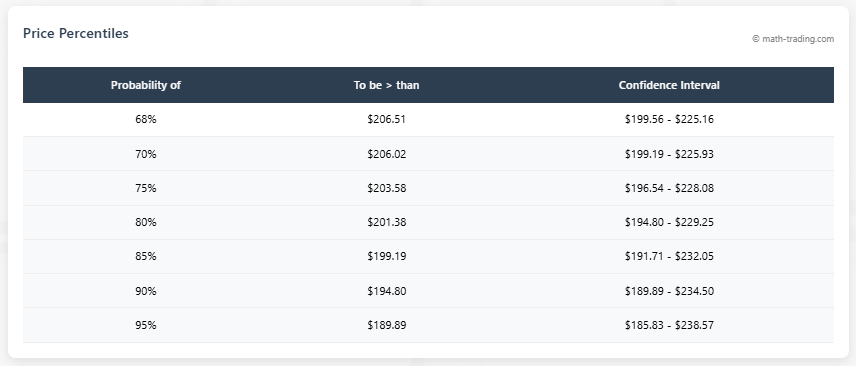Click the $206.51 price cell
Viewport: 856px width, 366px height.
(x=387, y=119)
